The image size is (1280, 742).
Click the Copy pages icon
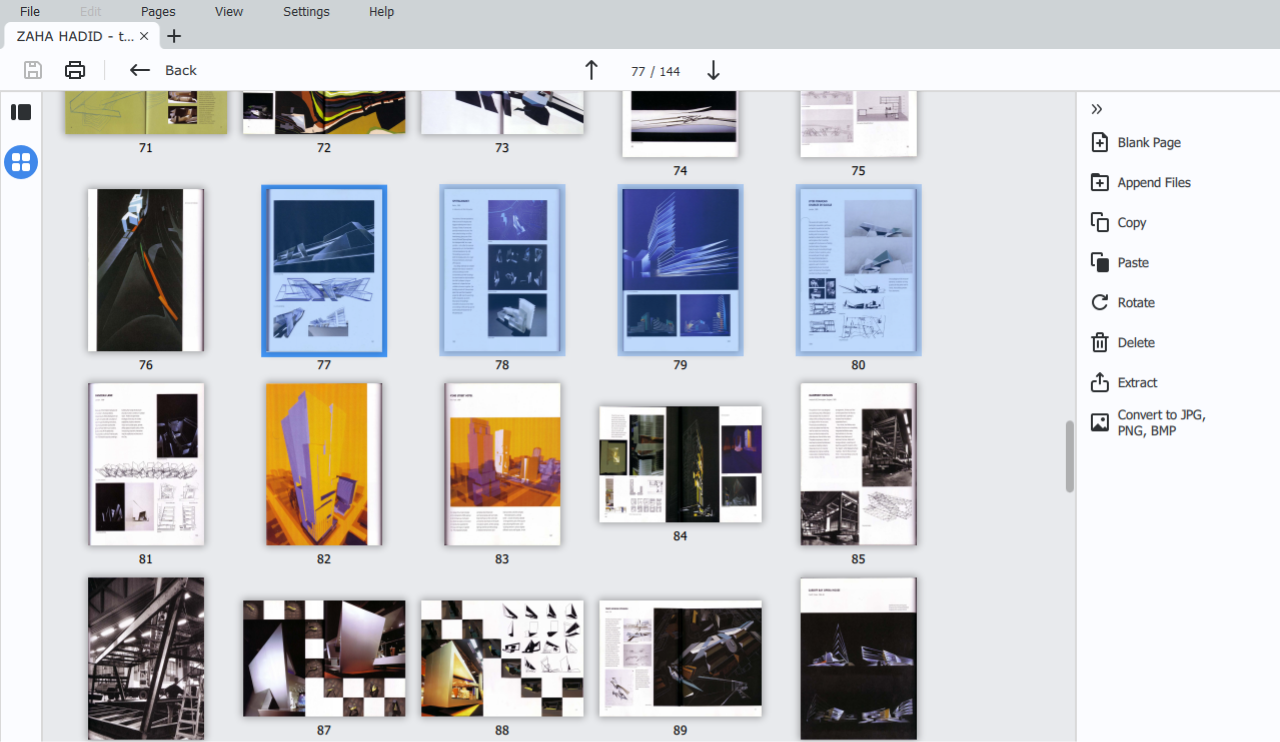(1100, 222)
